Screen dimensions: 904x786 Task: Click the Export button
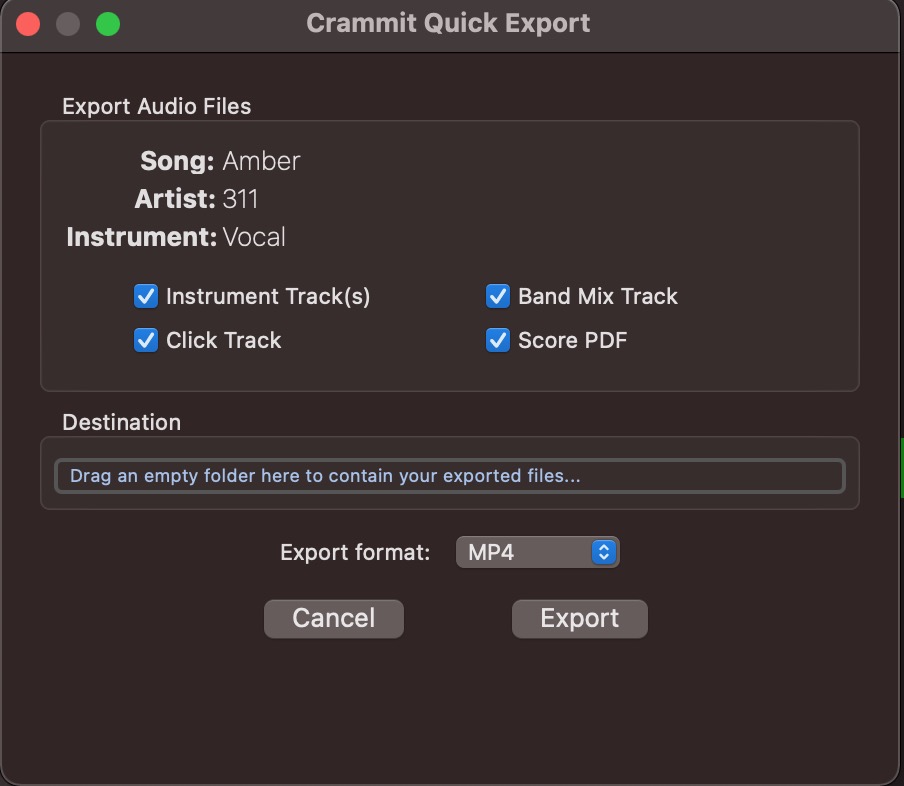point(579,618)
